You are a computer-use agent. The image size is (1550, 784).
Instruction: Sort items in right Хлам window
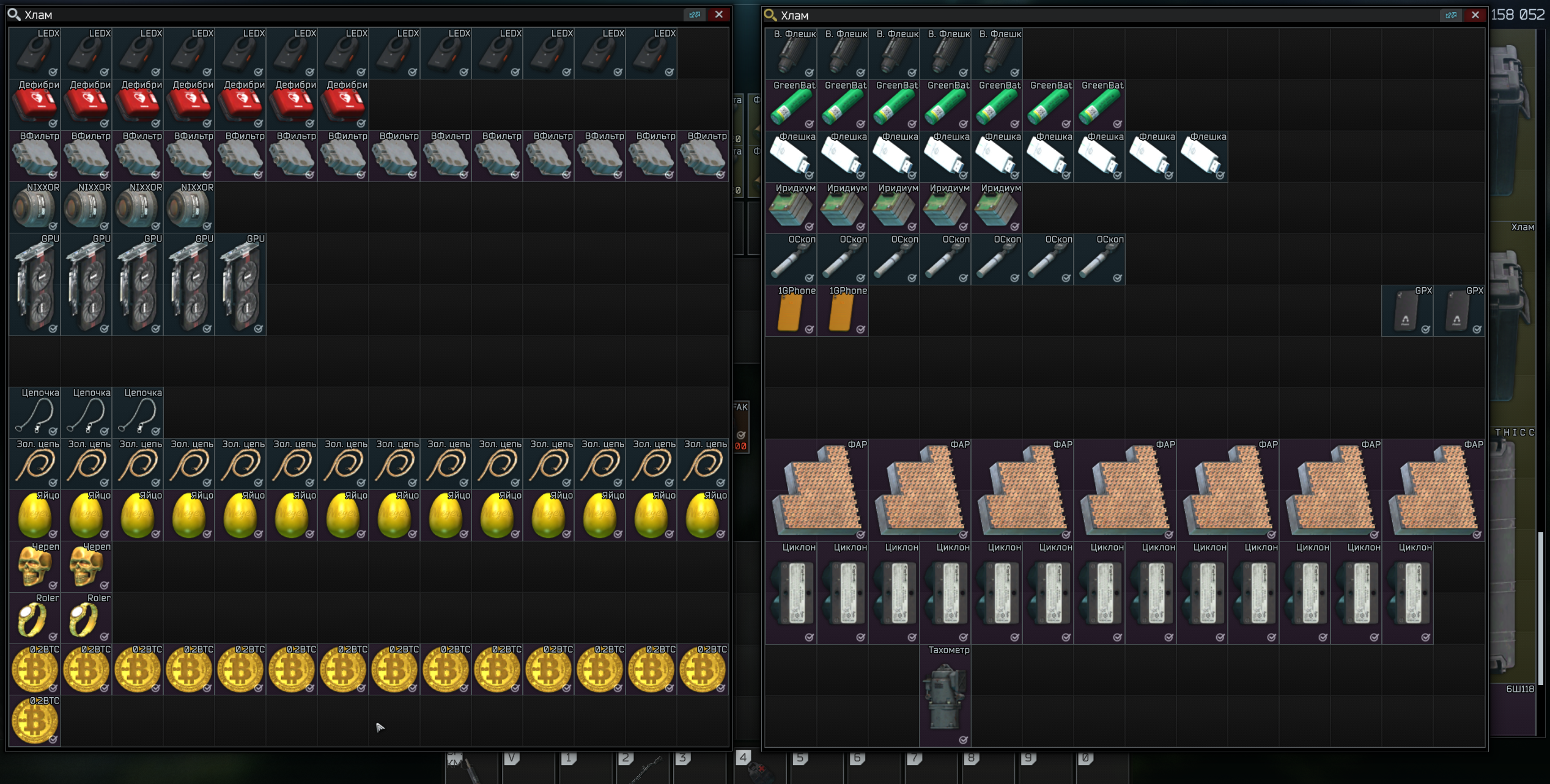pos(1451,15)
